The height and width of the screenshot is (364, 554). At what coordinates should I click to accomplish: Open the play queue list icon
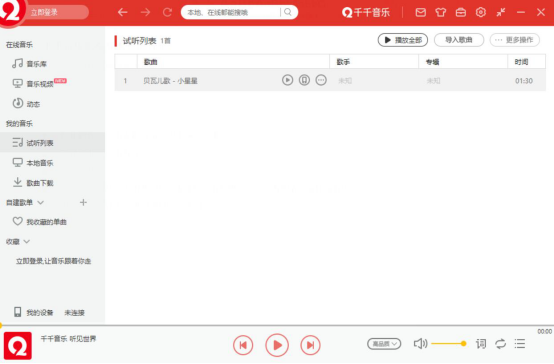pos(520,344)
